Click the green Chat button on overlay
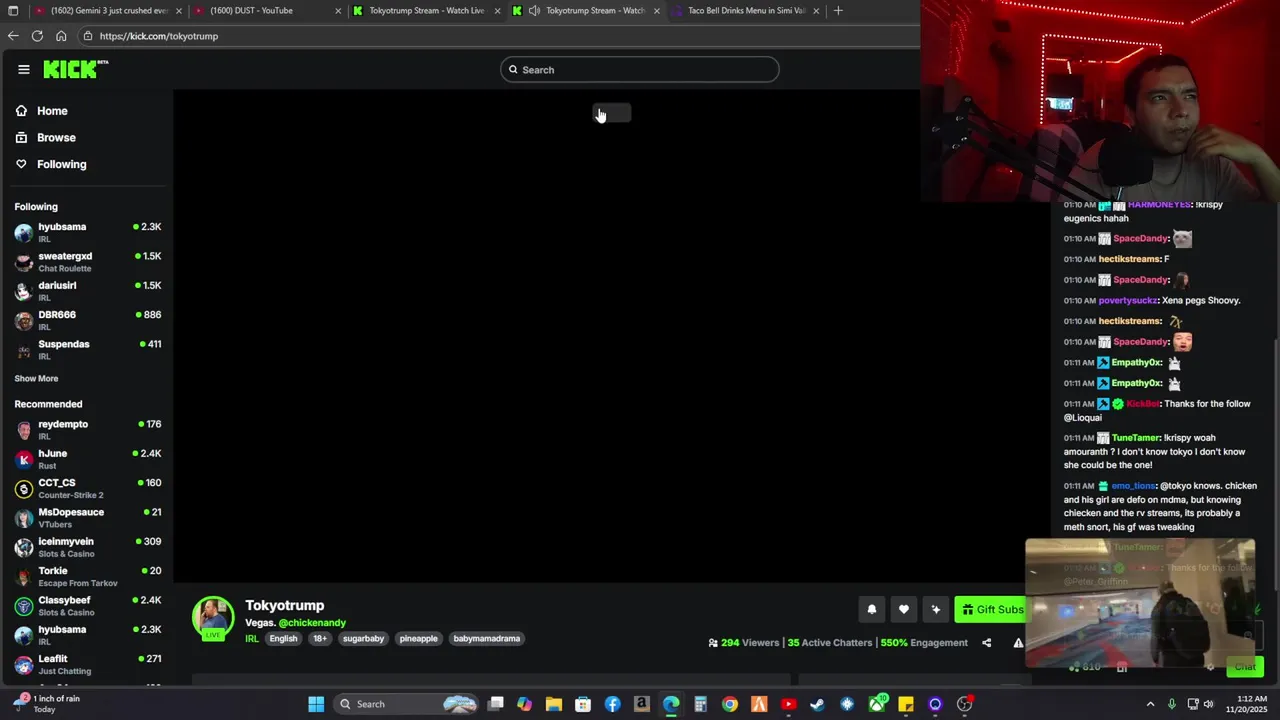The image size is (1280, 720). [x=1244, y=666]
